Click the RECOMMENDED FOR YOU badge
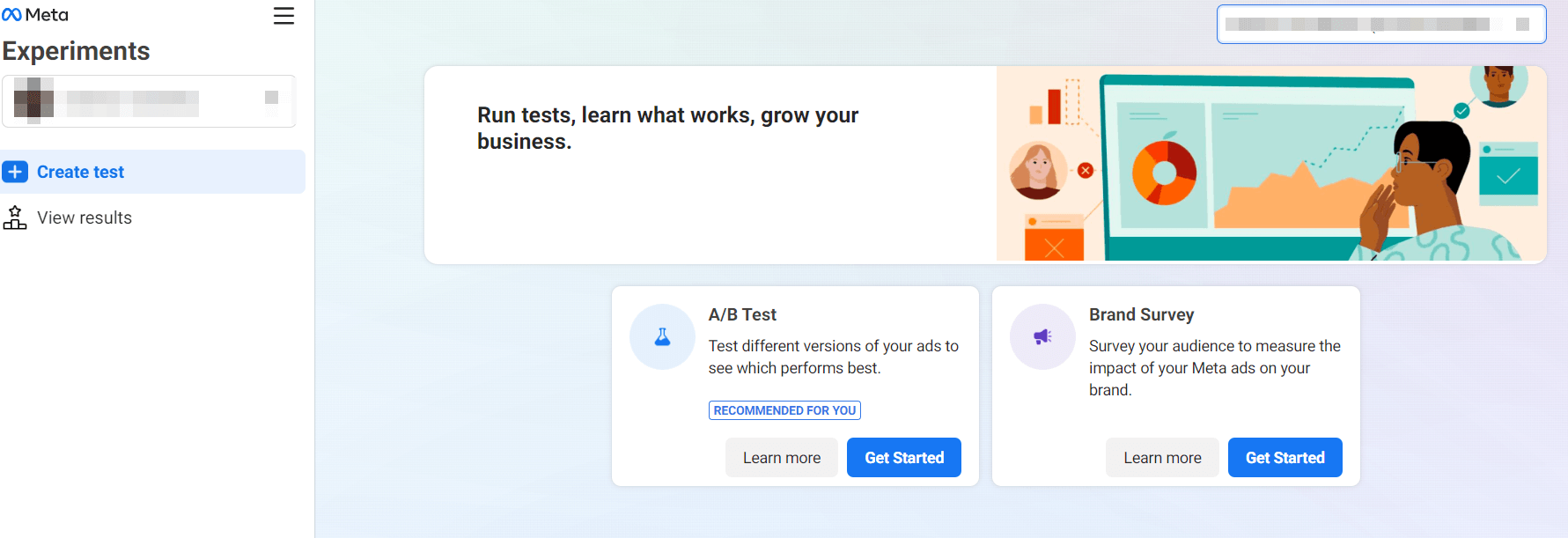Screen dimensions: 1568x538 [x=784, y=409]
